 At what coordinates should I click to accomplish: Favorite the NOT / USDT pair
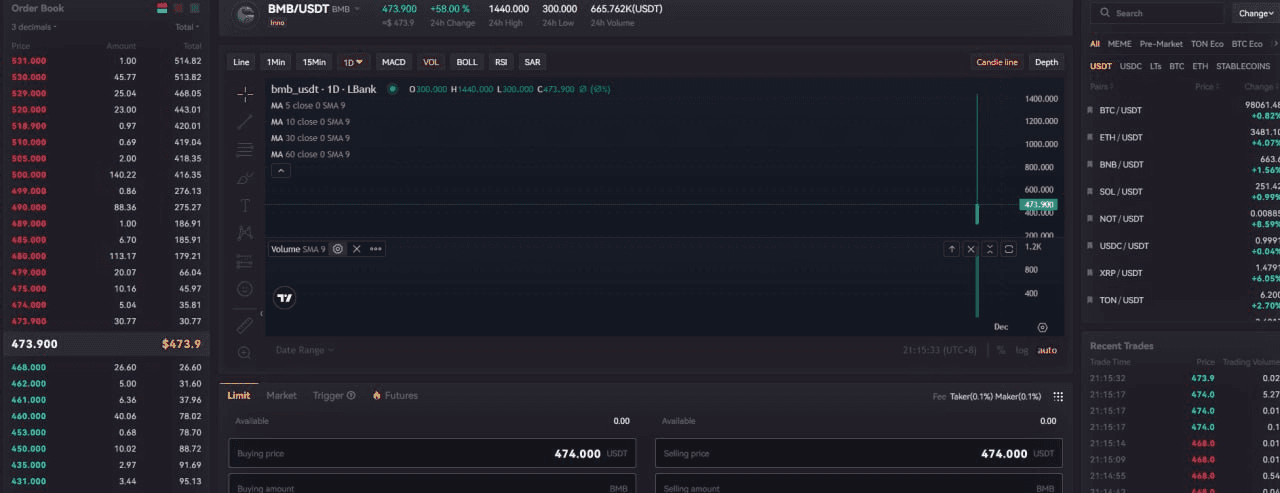[x=1091, y=218]
